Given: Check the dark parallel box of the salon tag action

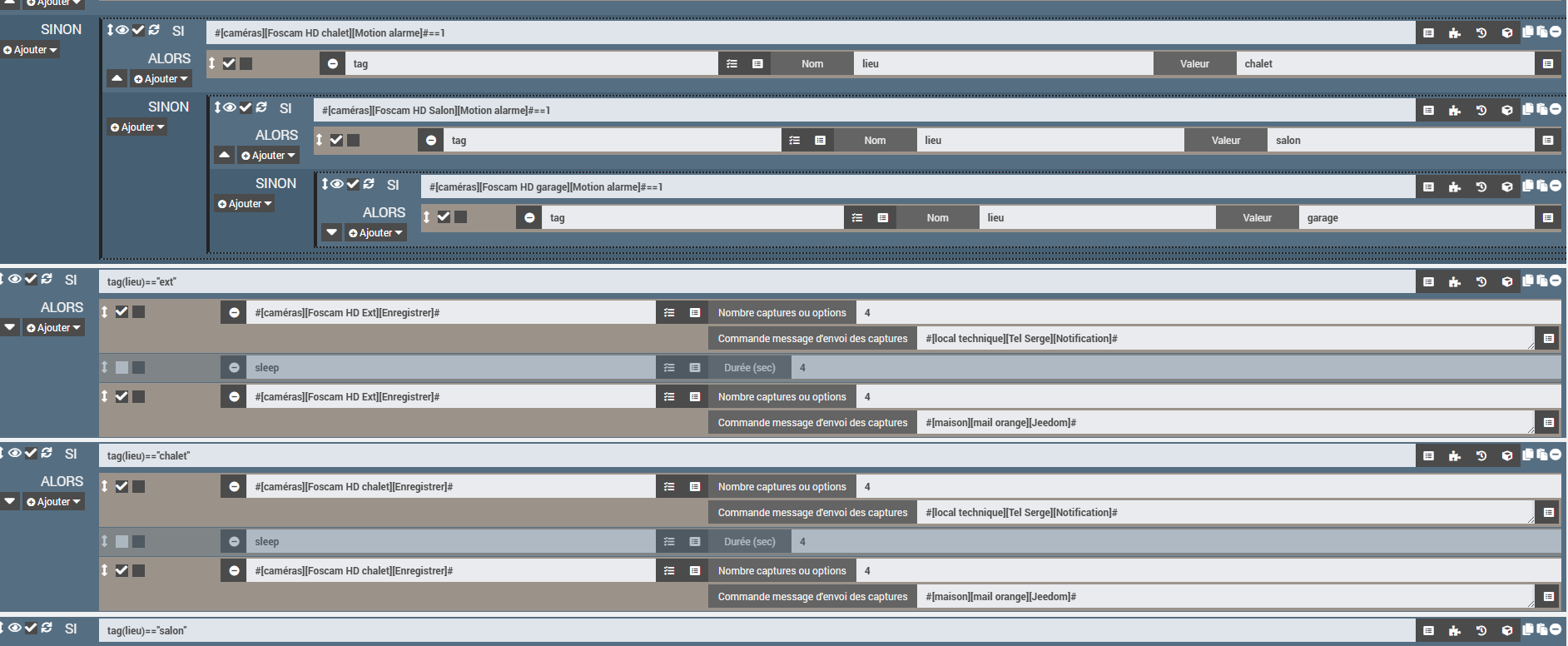Looking at the screenshot, I should coord(354,141).
